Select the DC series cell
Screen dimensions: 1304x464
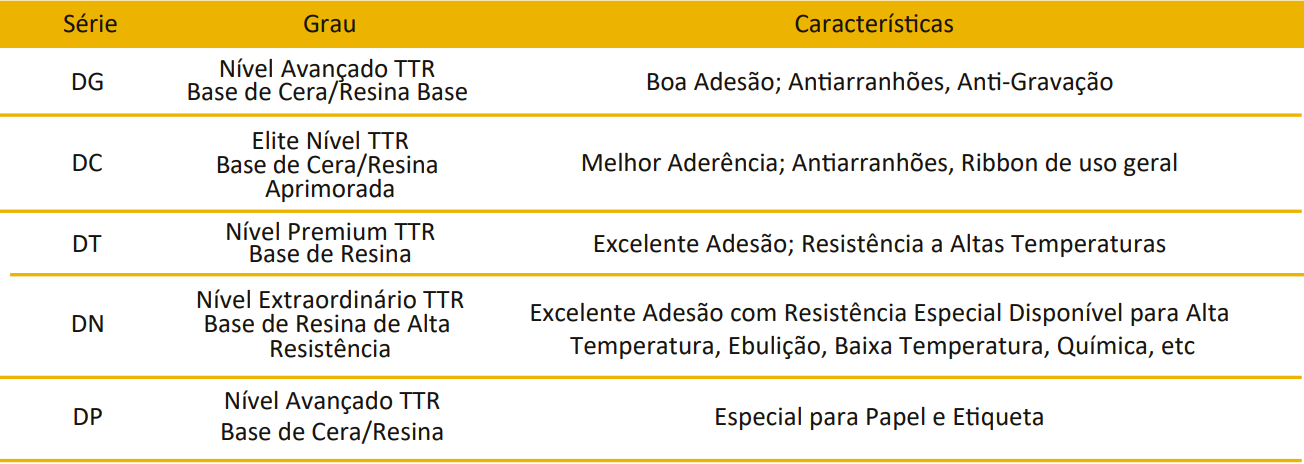pos(88,163)
